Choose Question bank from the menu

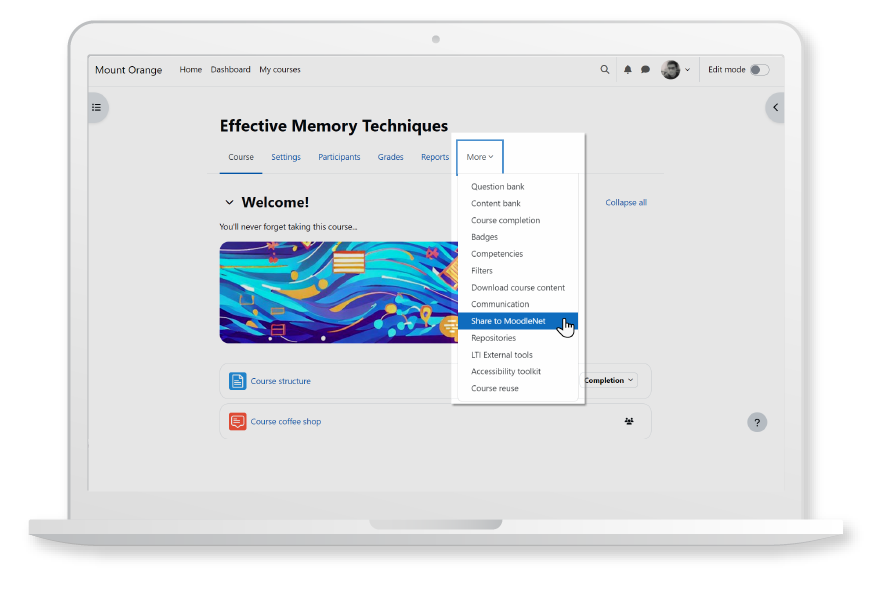point(497,186)
